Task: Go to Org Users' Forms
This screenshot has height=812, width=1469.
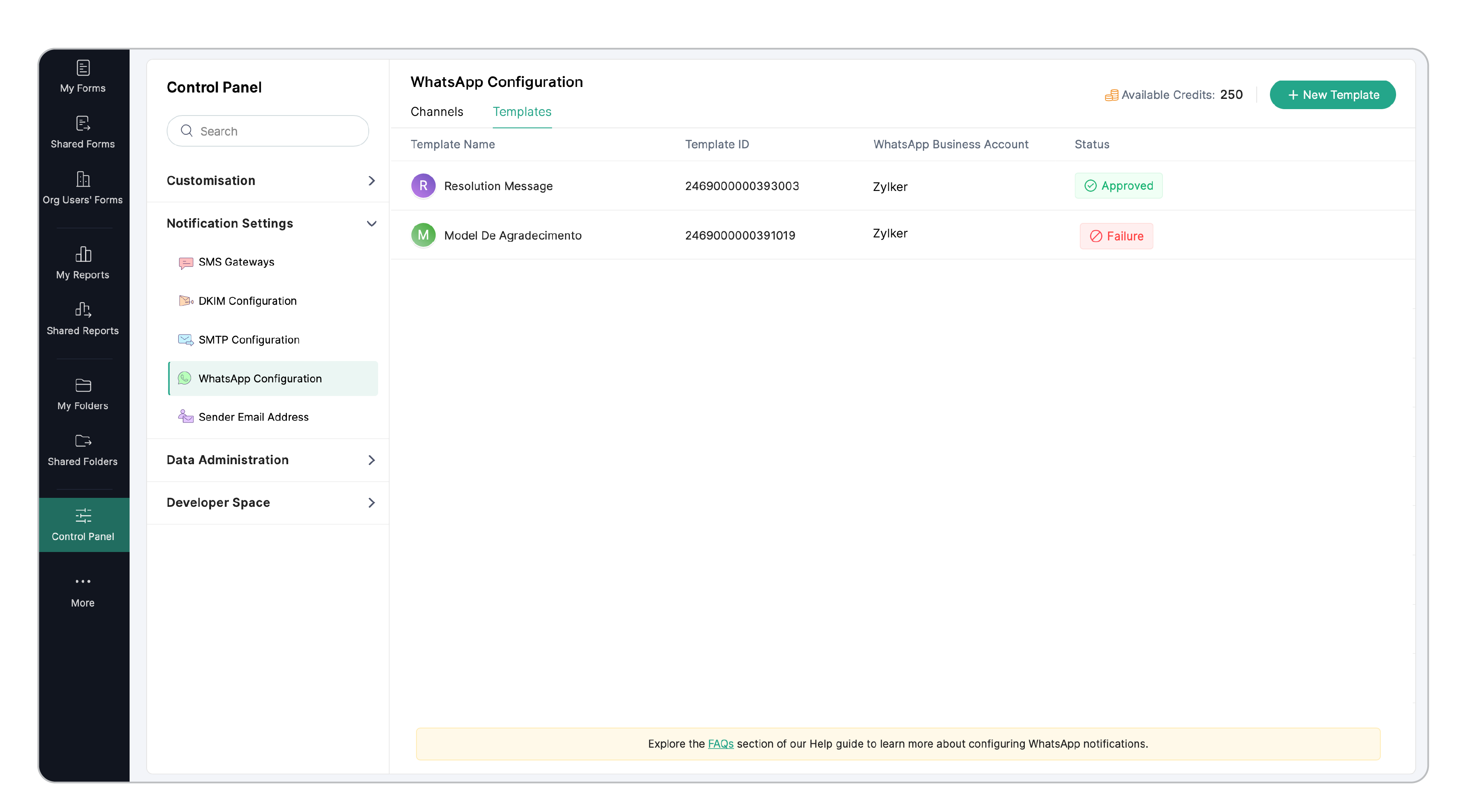Action: tap(83, 188)
